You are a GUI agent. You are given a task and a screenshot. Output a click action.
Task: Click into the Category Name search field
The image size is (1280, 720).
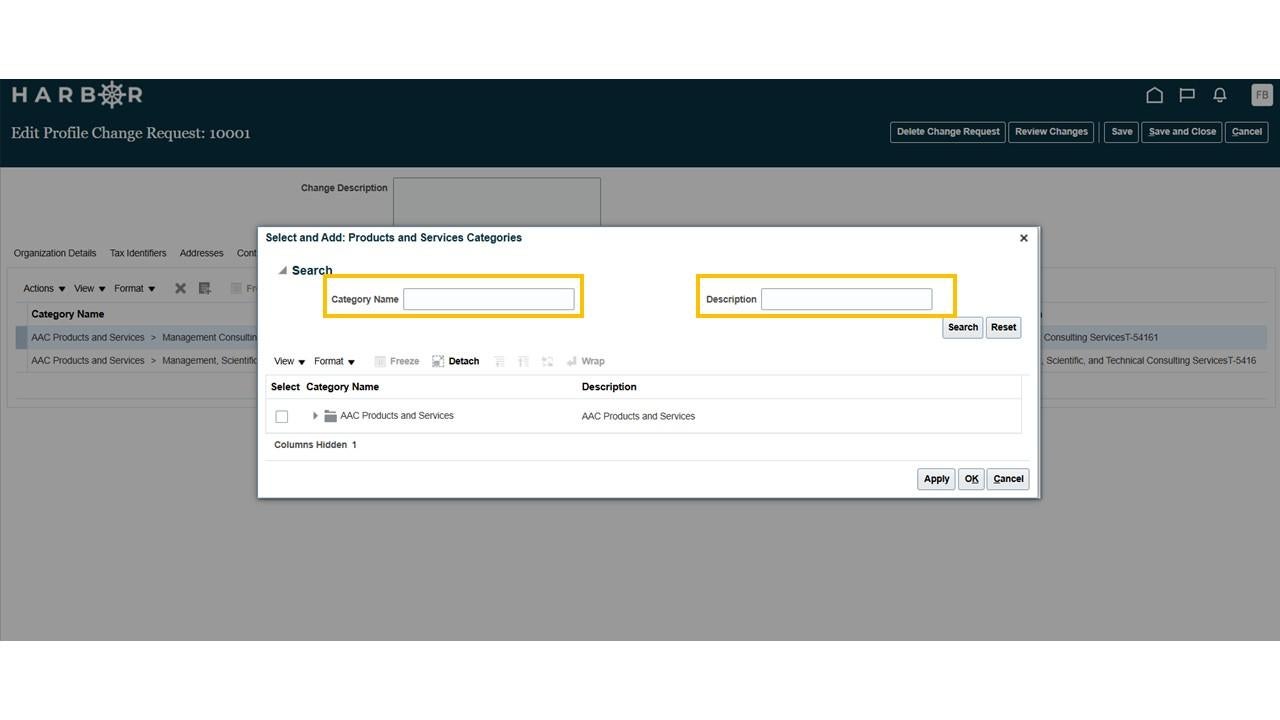click(489, 299)
